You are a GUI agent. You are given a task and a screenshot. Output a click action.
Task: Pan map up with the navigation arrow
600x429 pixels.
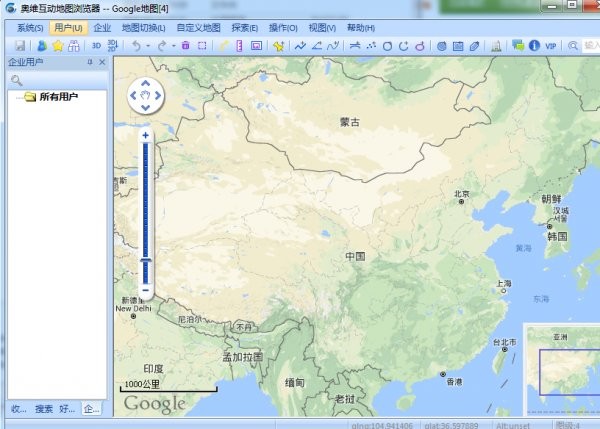pos(145,83)
